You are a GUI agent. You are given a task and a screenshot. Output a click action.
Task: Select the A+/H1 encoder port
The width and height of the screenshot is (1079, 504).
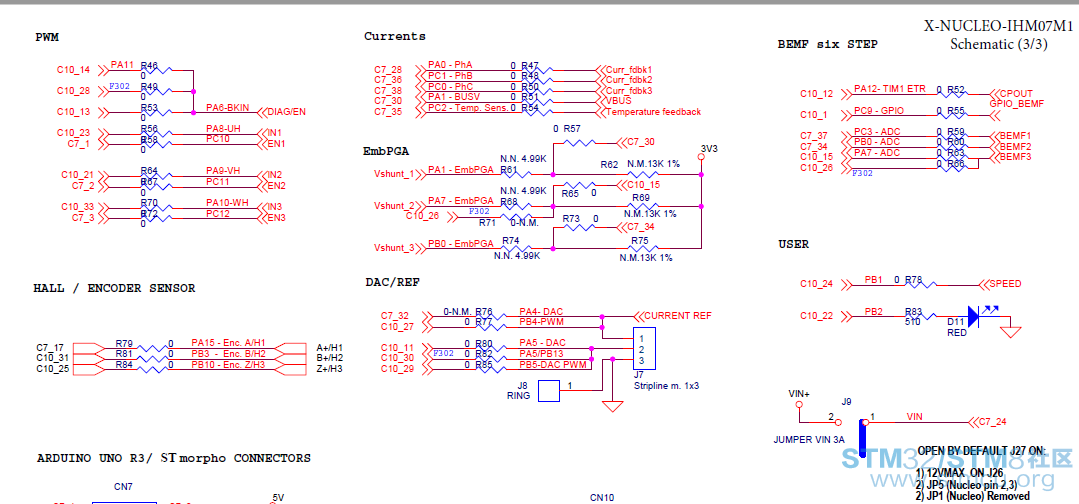coord(329,348)
